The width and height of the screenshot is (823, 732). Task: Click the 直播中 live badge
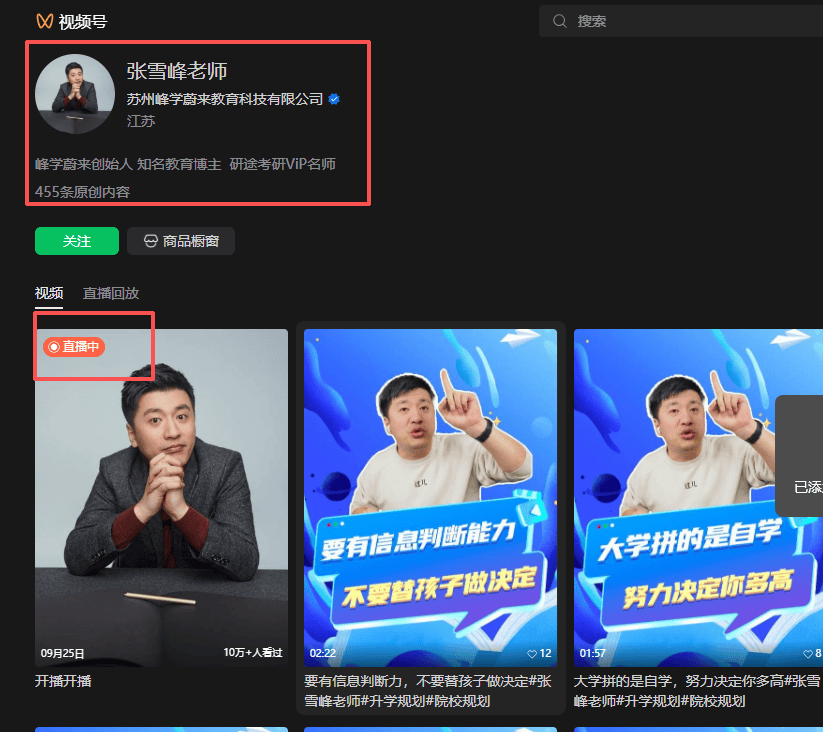[74, 346]
